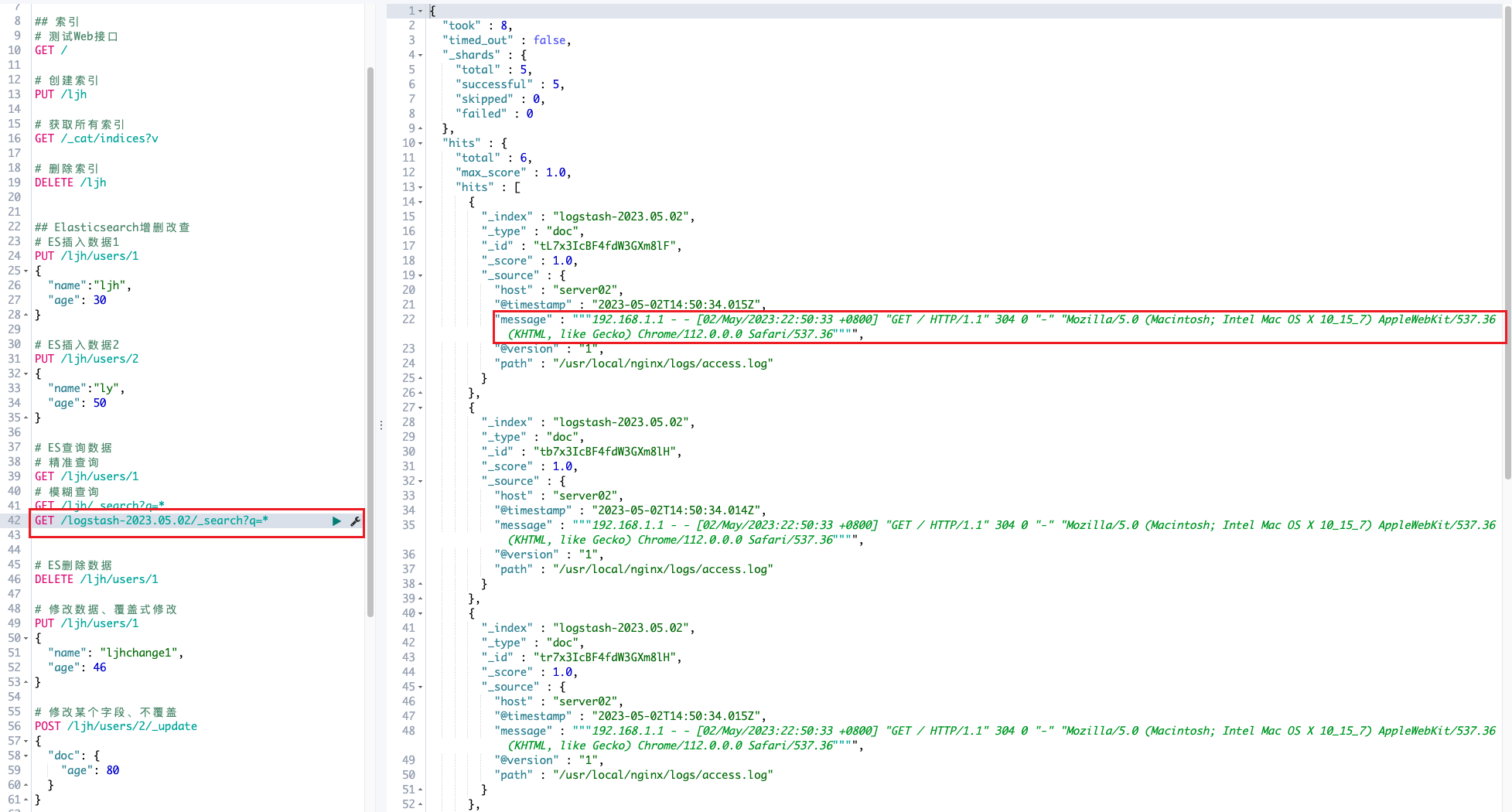The image size is (1512, 812).
Task: Collapse root object at response line 1
Action: (x=420, y=11)
